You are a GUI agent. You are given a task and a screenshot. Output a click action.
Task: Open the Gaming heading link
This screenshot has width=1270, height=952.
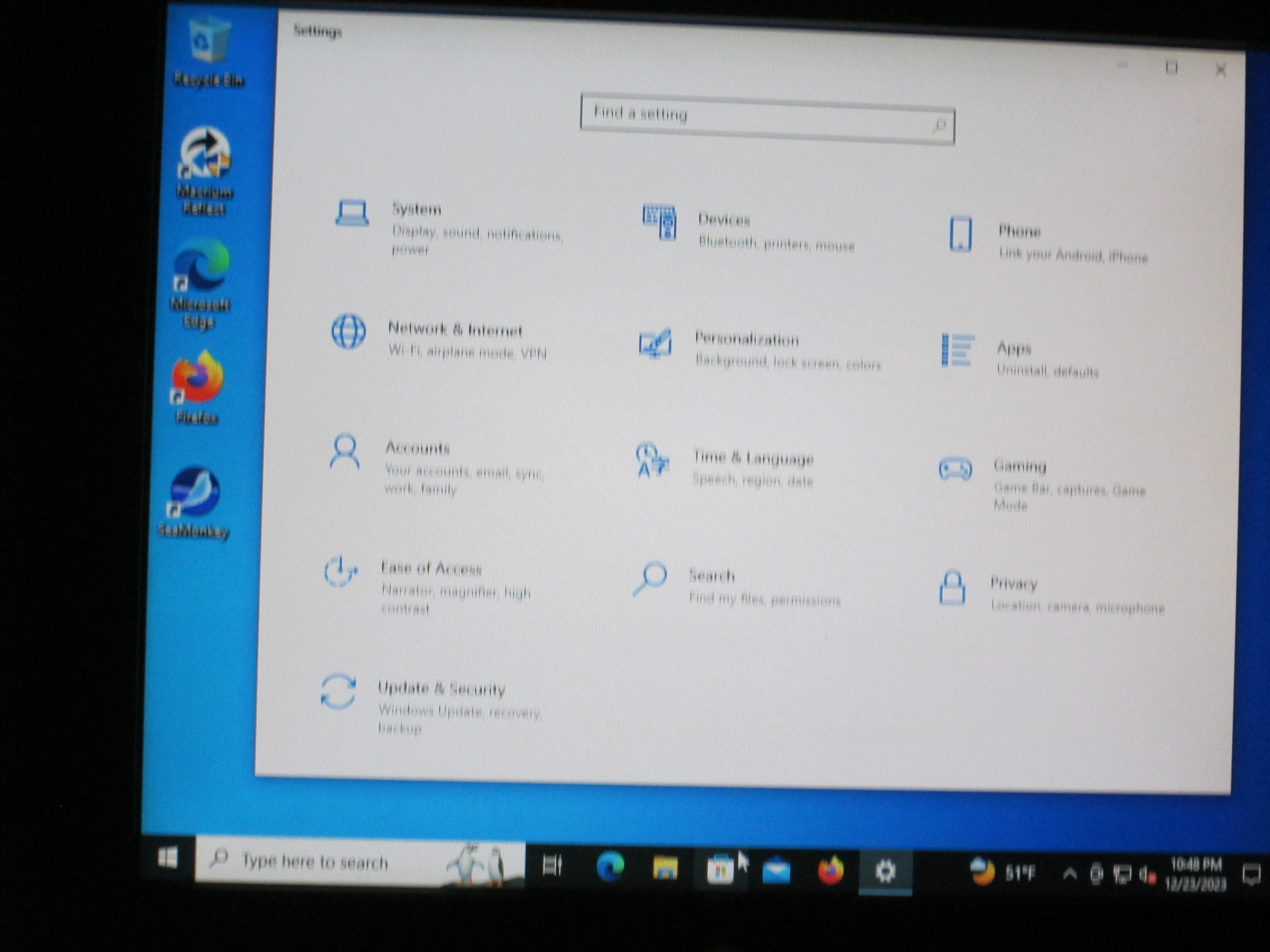pos(1020,467)
